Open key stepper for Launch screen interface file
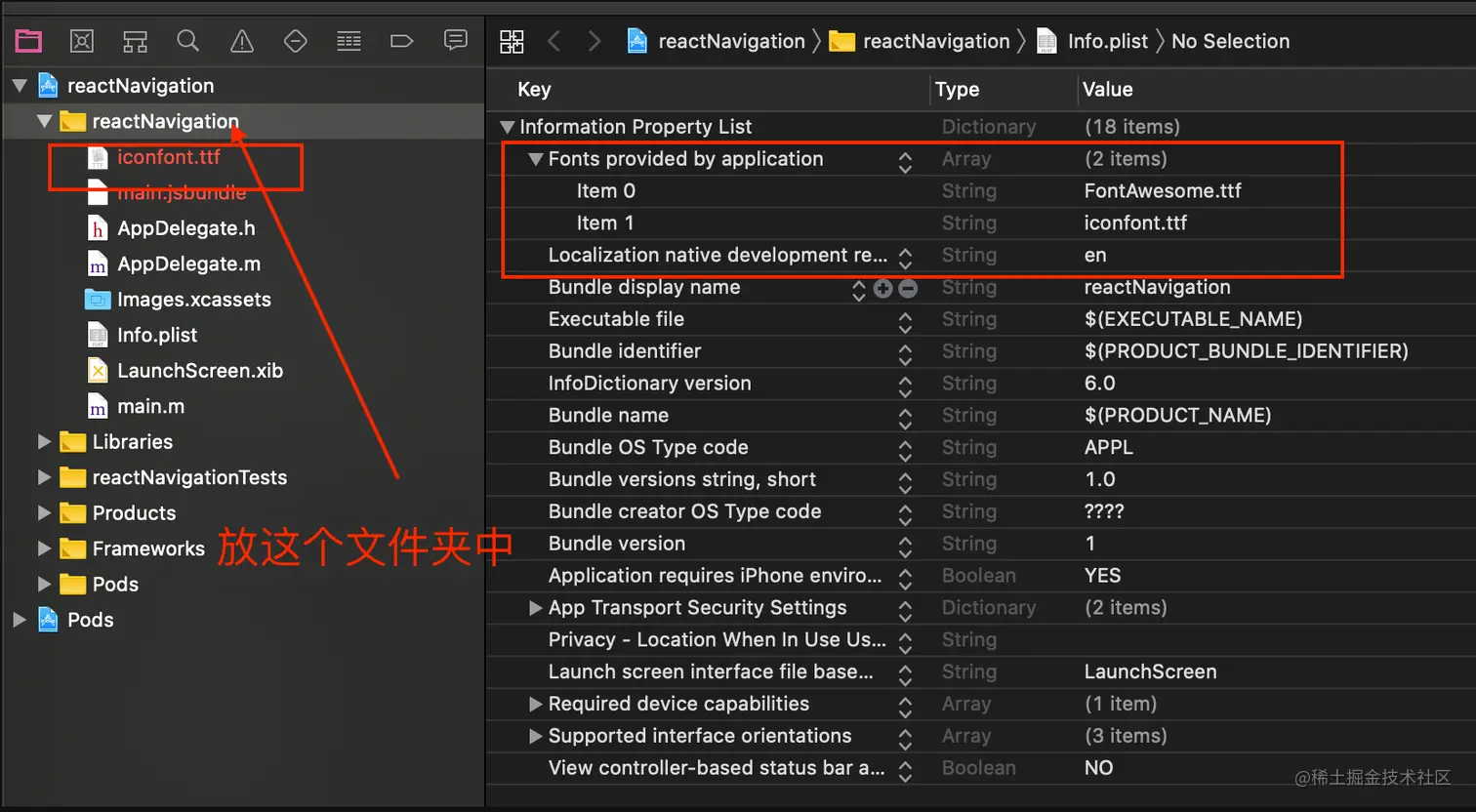Image resolution: width=1476 pixels, height=812 pixels. (x=905, y=674)
